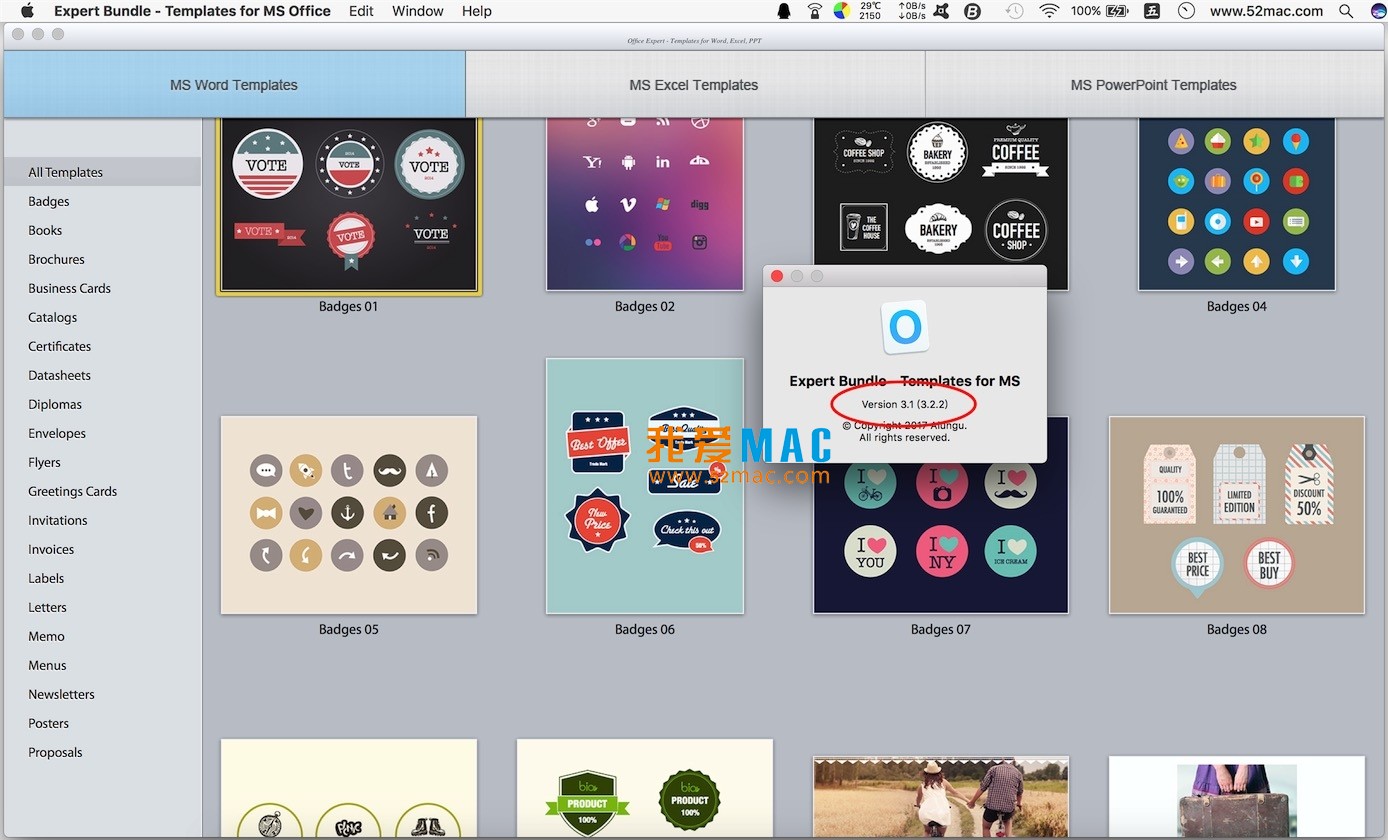The height and width of the screenshot is (840, 1388).
Task: Click the QQ penguin menu bar icon
Action: [784, 11]
